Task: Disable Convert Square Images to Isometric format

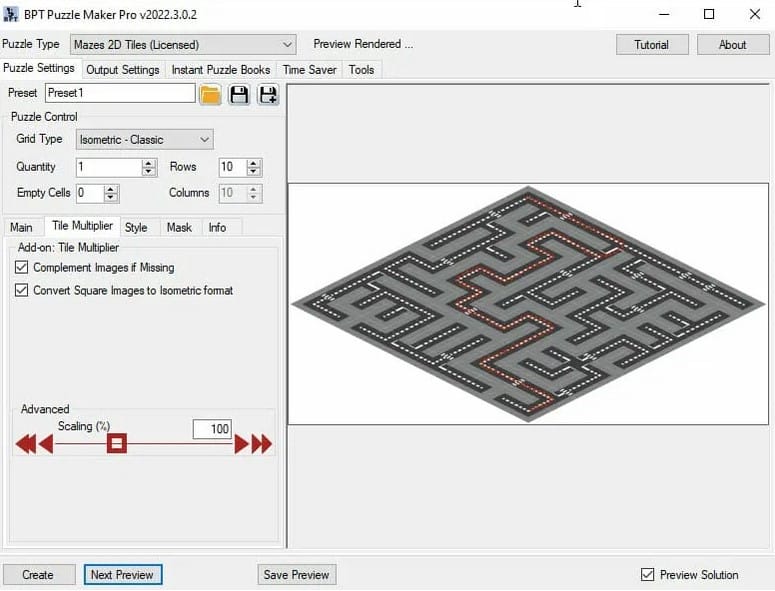Action: [x=22, y=291]
